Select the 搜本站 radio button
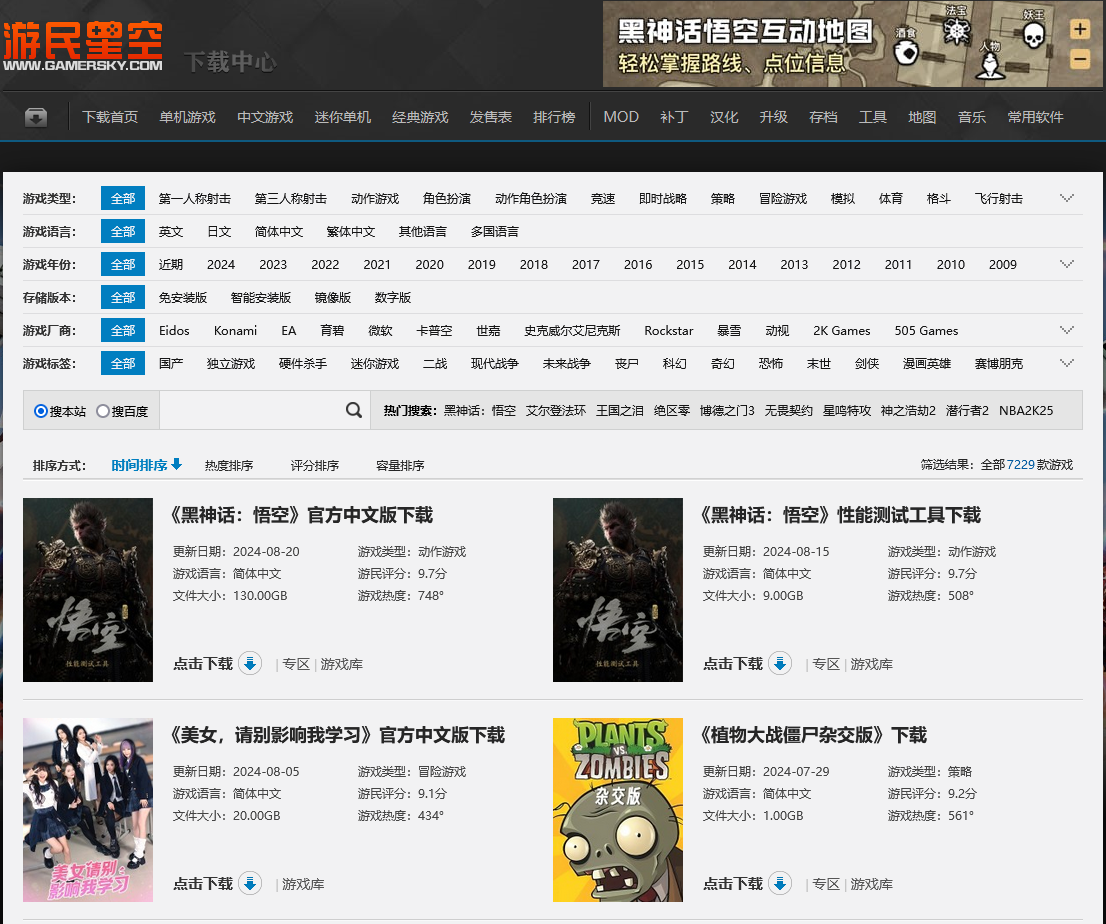This screenshot has width=1106, height=924. point(41,411)
